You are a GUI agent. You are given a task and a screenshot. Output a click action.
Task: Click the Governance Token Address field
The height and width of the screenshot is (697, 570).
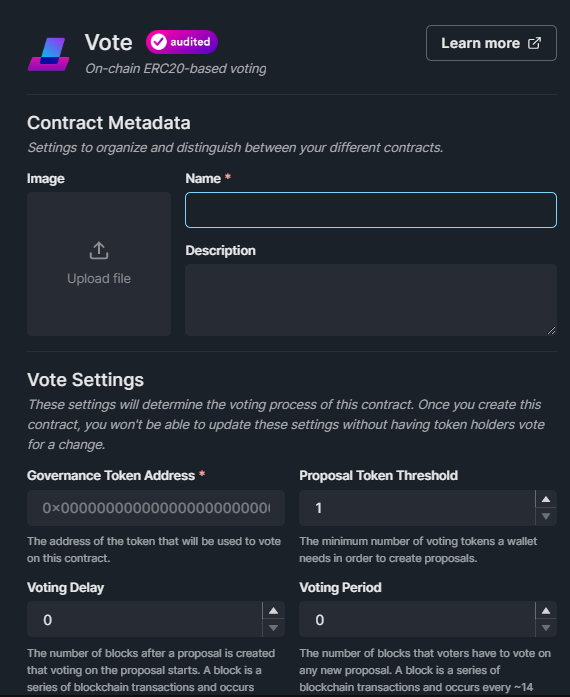[x=156, y=508]
